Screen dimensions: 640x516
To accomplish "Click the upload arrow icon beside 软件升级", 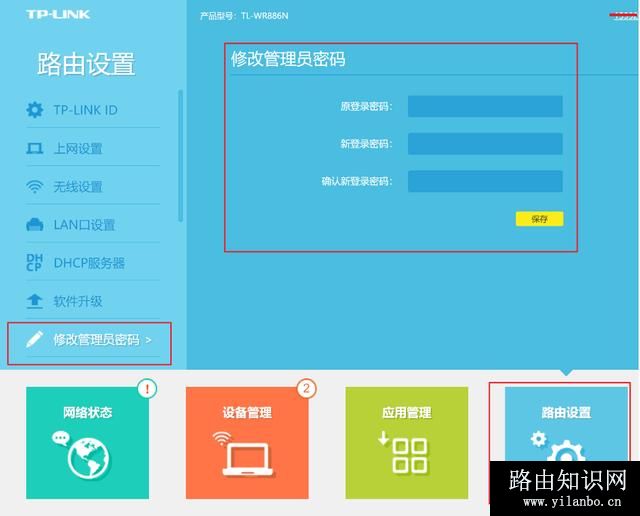I will click(35, 301).
